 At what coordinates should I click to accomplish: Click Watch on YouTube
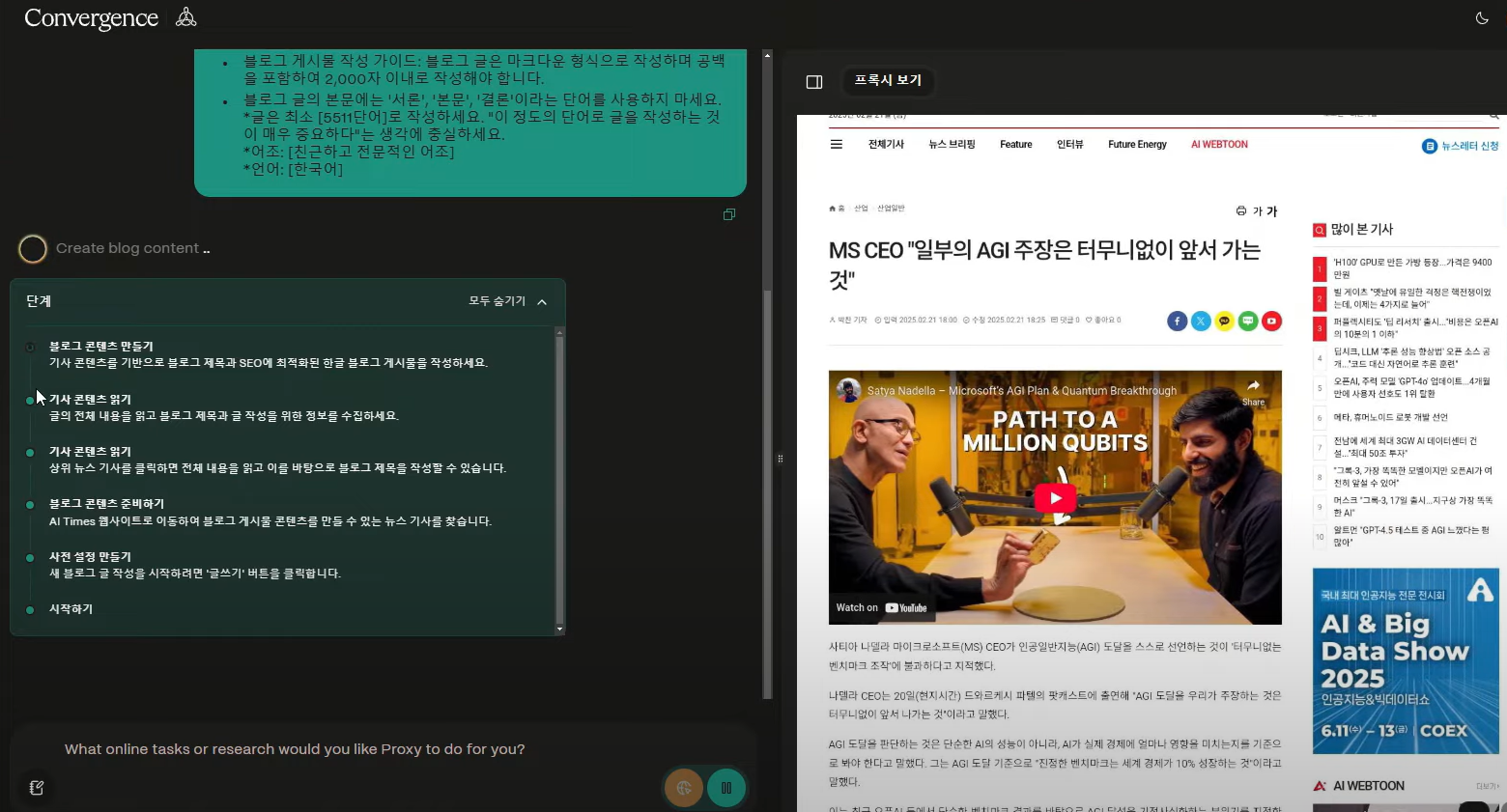coord(881,608)
